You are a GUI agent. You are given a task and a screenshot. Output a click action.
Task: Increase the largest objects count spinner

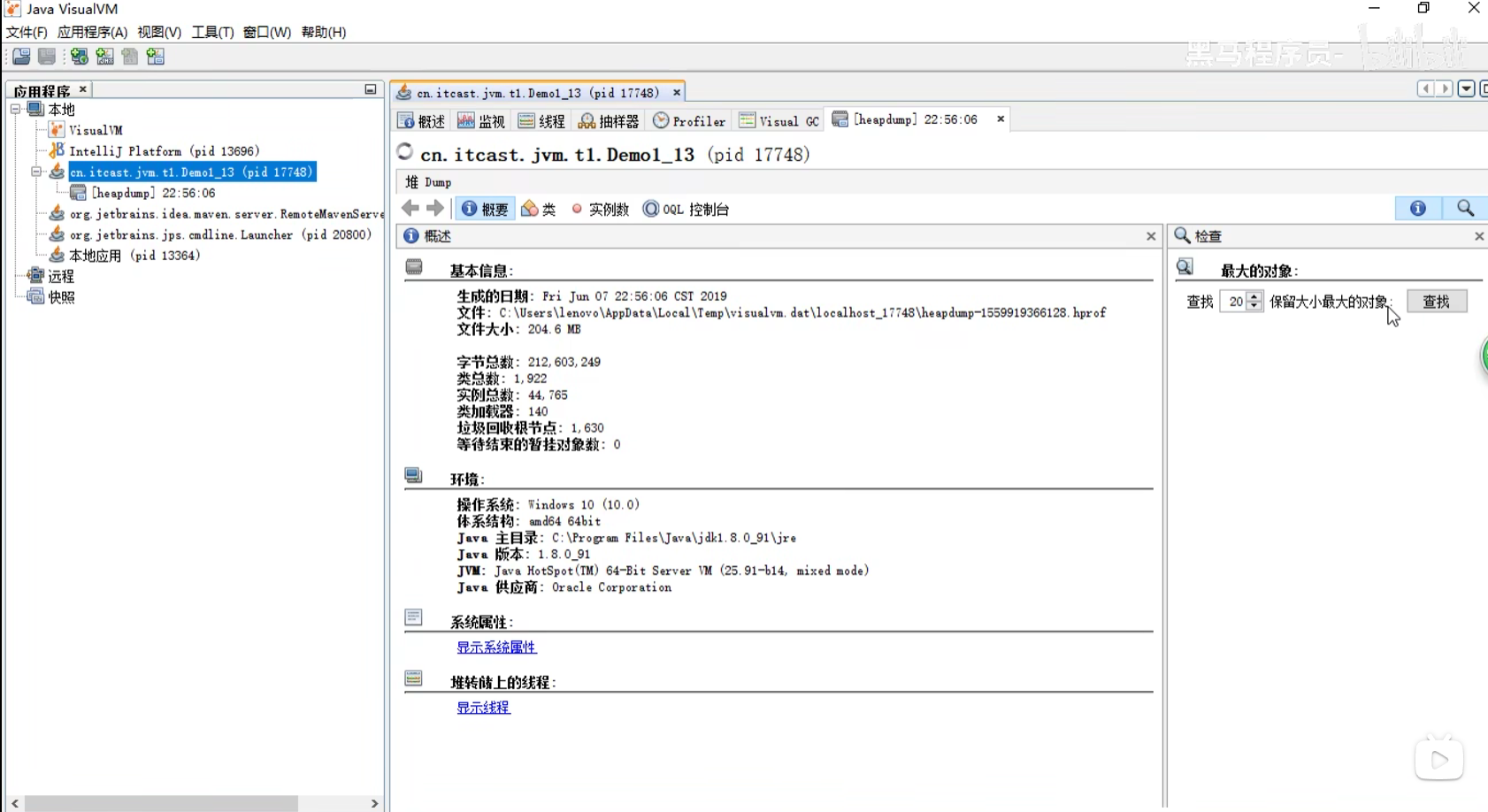click(1254, 296)
